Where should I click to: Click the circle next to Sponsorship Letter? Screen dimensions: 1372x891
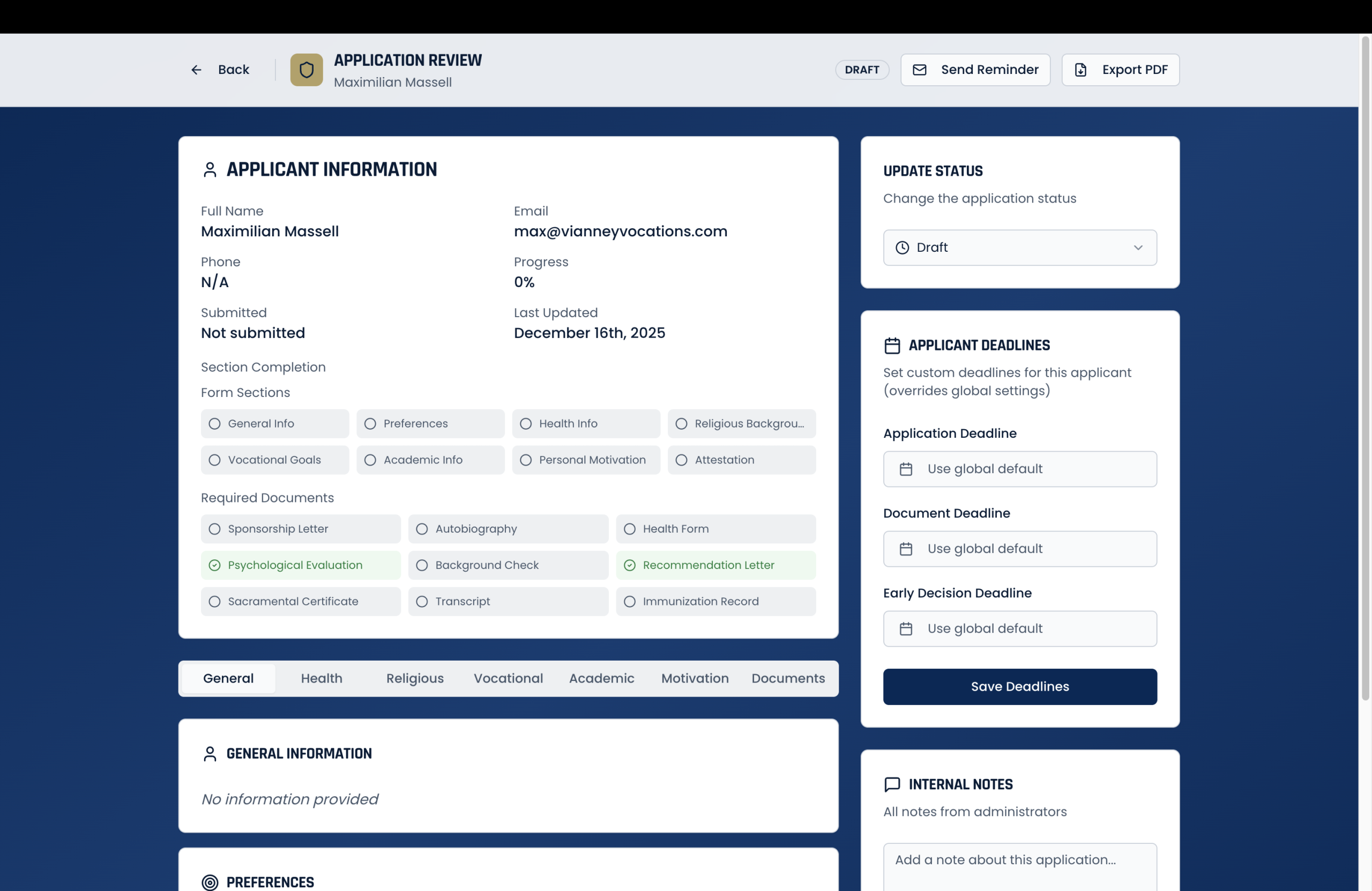click(x=214, y=529)
